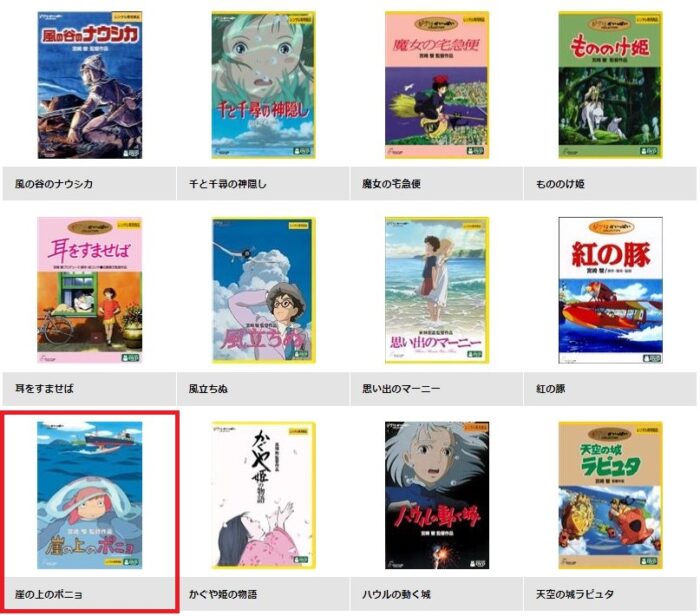Select the ハウルの動く城 title text
The height and width of the screenshot is (616, 700).
click(396, 594)
